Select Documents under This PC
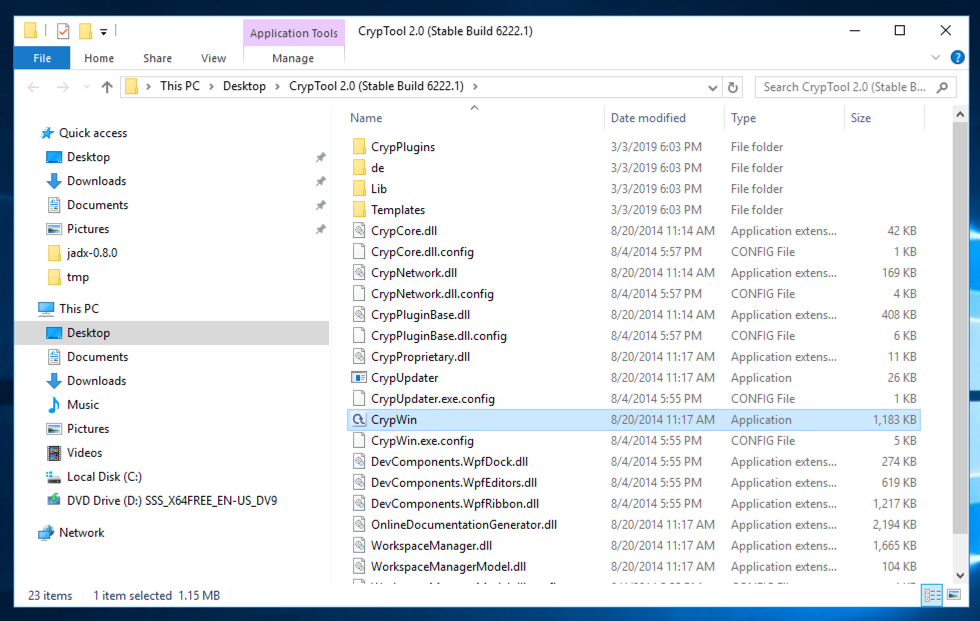 98,357
